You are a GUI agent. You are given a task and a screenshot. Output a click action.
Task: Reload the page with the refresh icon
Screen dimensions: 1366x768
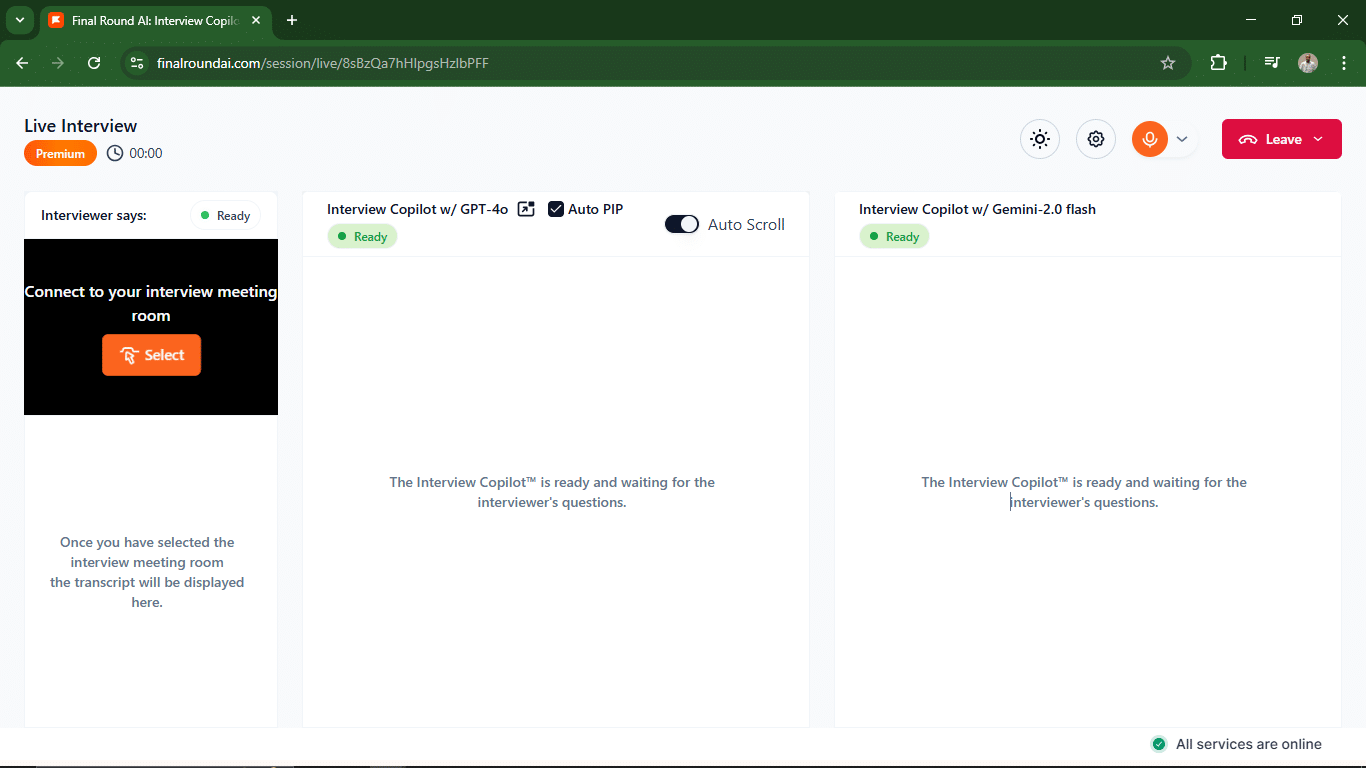tap(94, 63)
